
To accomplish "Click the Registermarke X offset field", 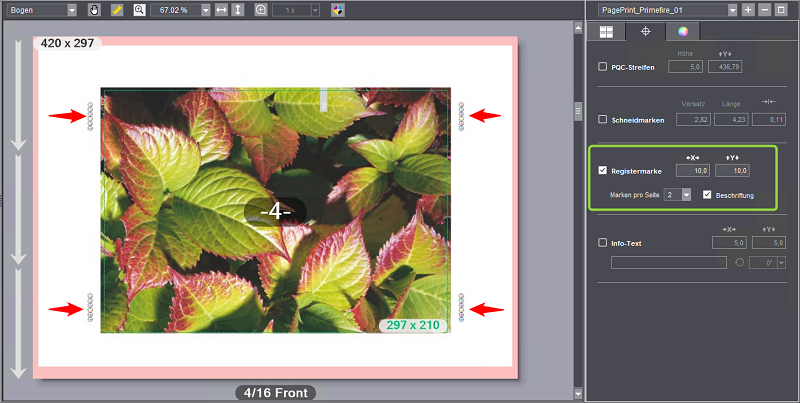I will (693, 170).
